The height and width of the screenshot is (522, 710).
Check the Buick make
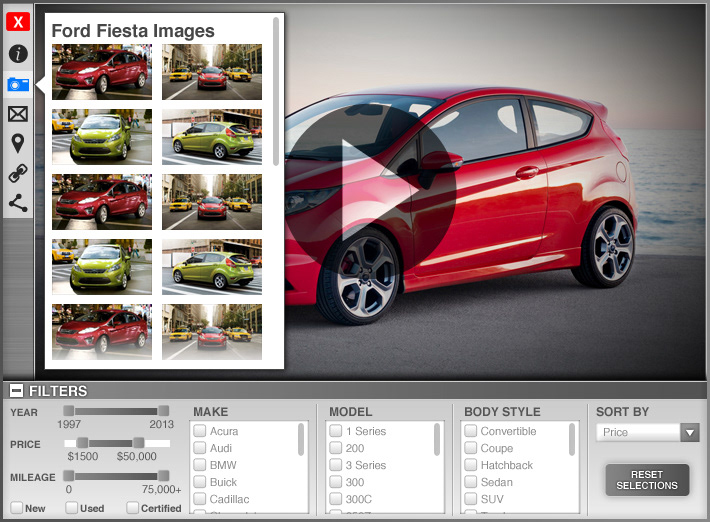(x=200, y=482)
